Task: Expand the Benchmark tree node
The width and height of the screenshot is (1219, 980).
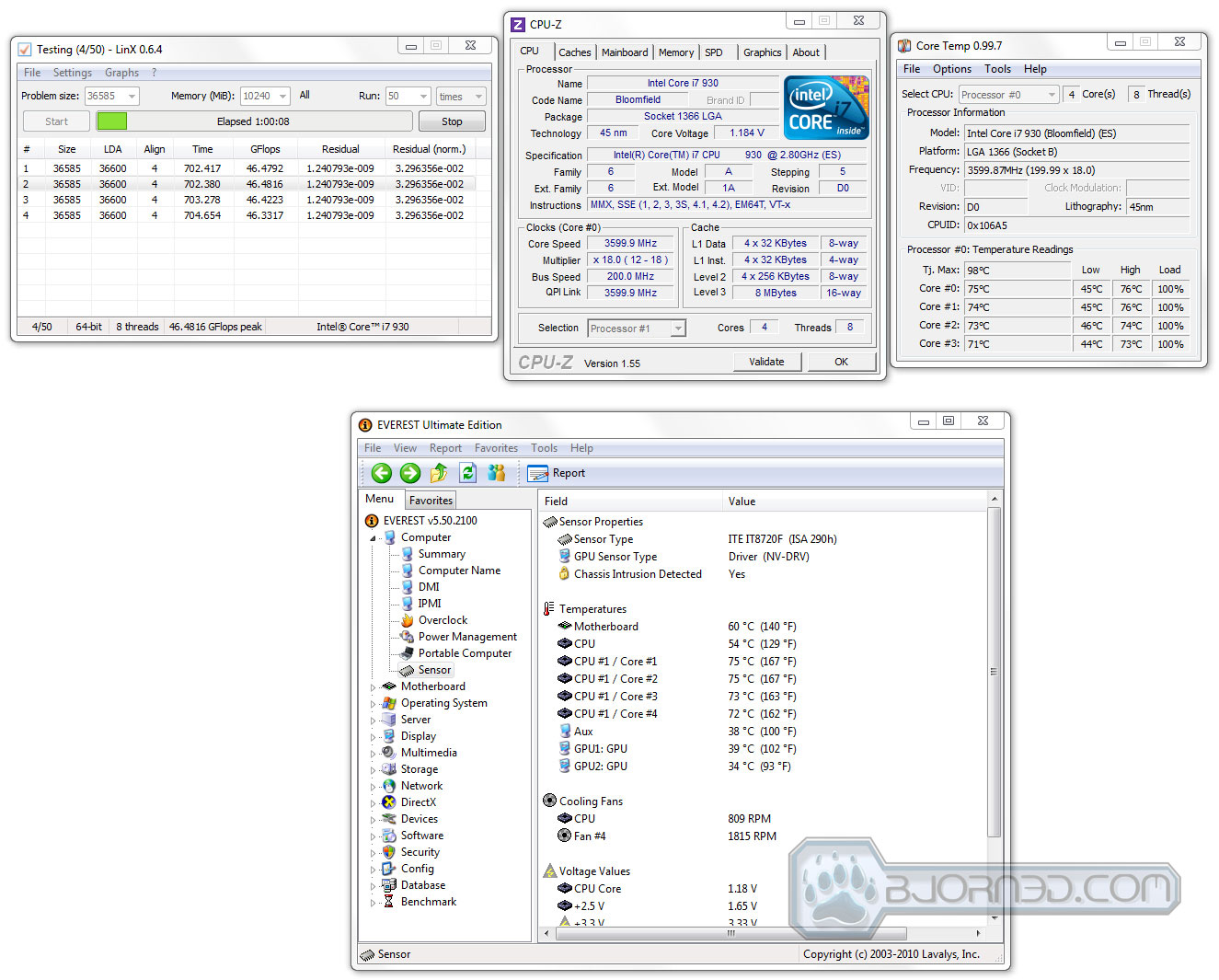Action: (374, 903)
